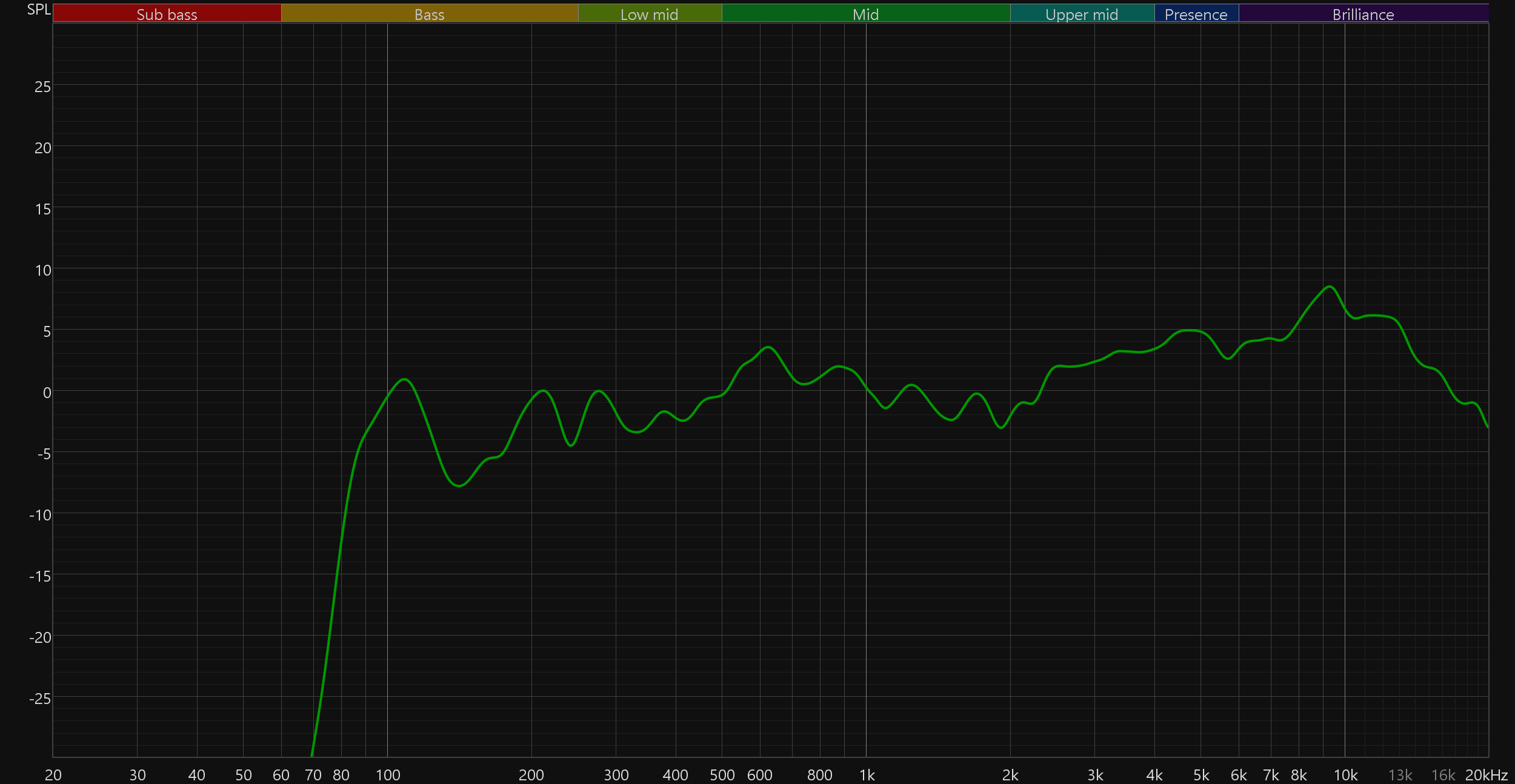Click the curve's deep dip between 100 and 200

tap(459, 485)
